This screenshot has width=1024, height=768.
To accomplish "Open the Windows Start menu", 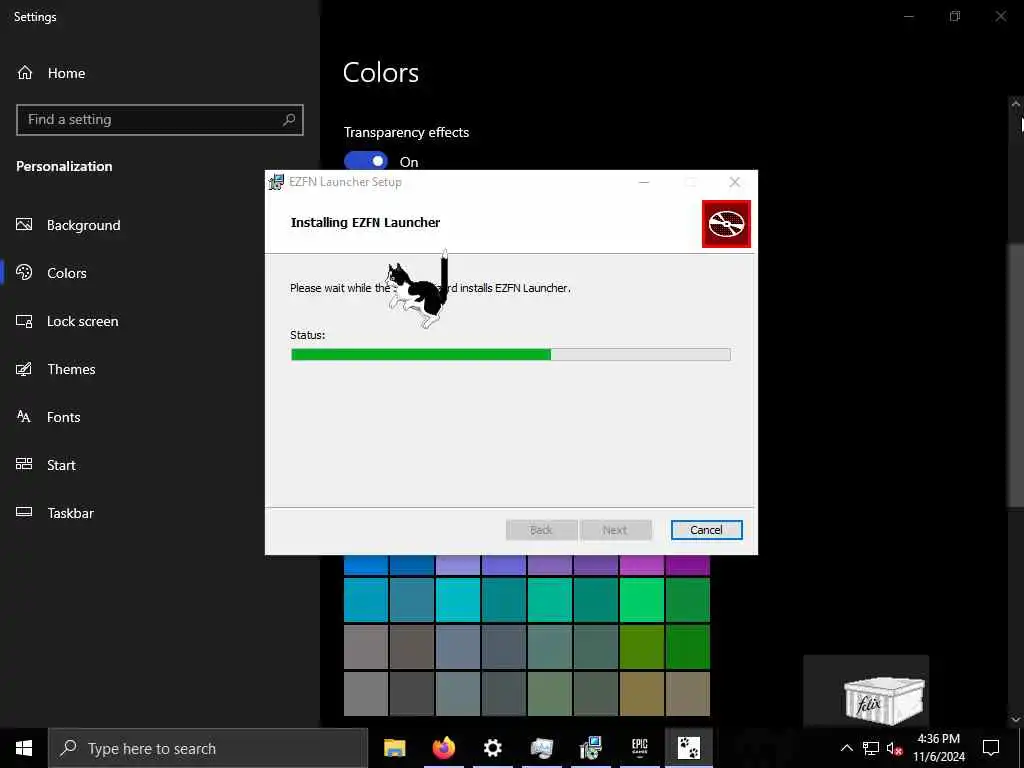I will 24,748.
